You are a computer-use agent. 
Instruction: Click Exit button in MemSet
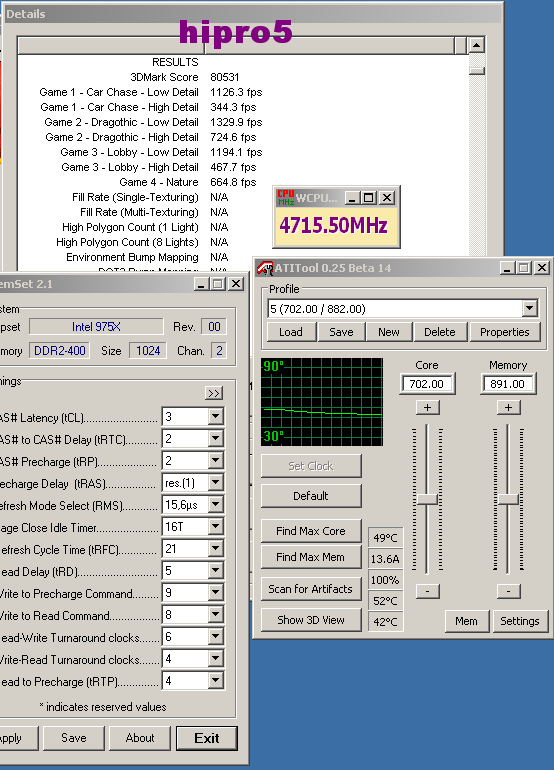(207, 738)
